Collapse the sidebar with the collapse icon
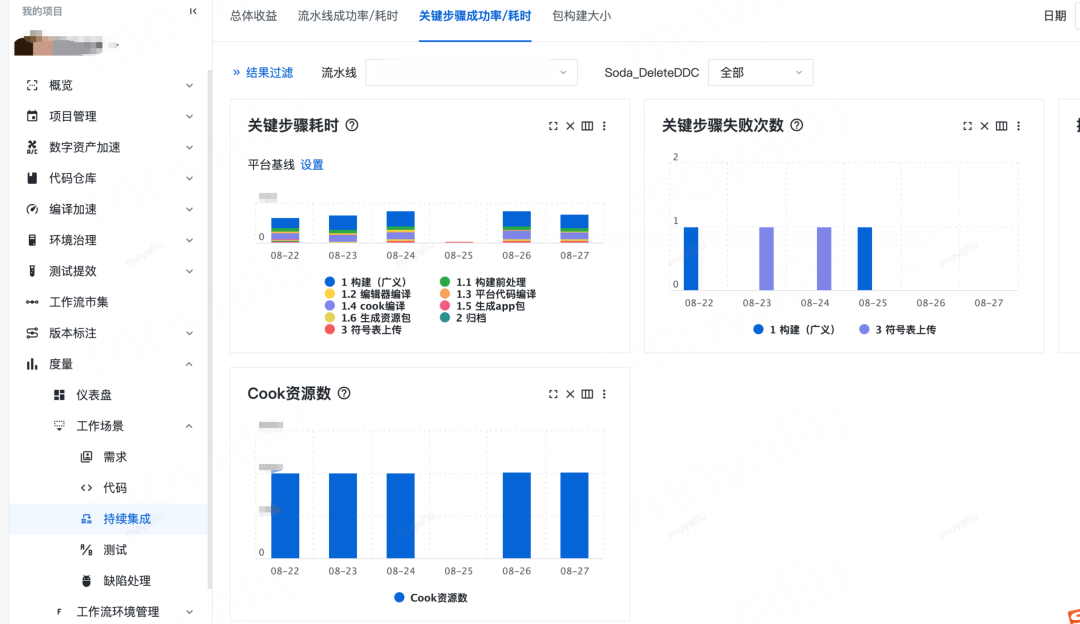 point(193,11)
